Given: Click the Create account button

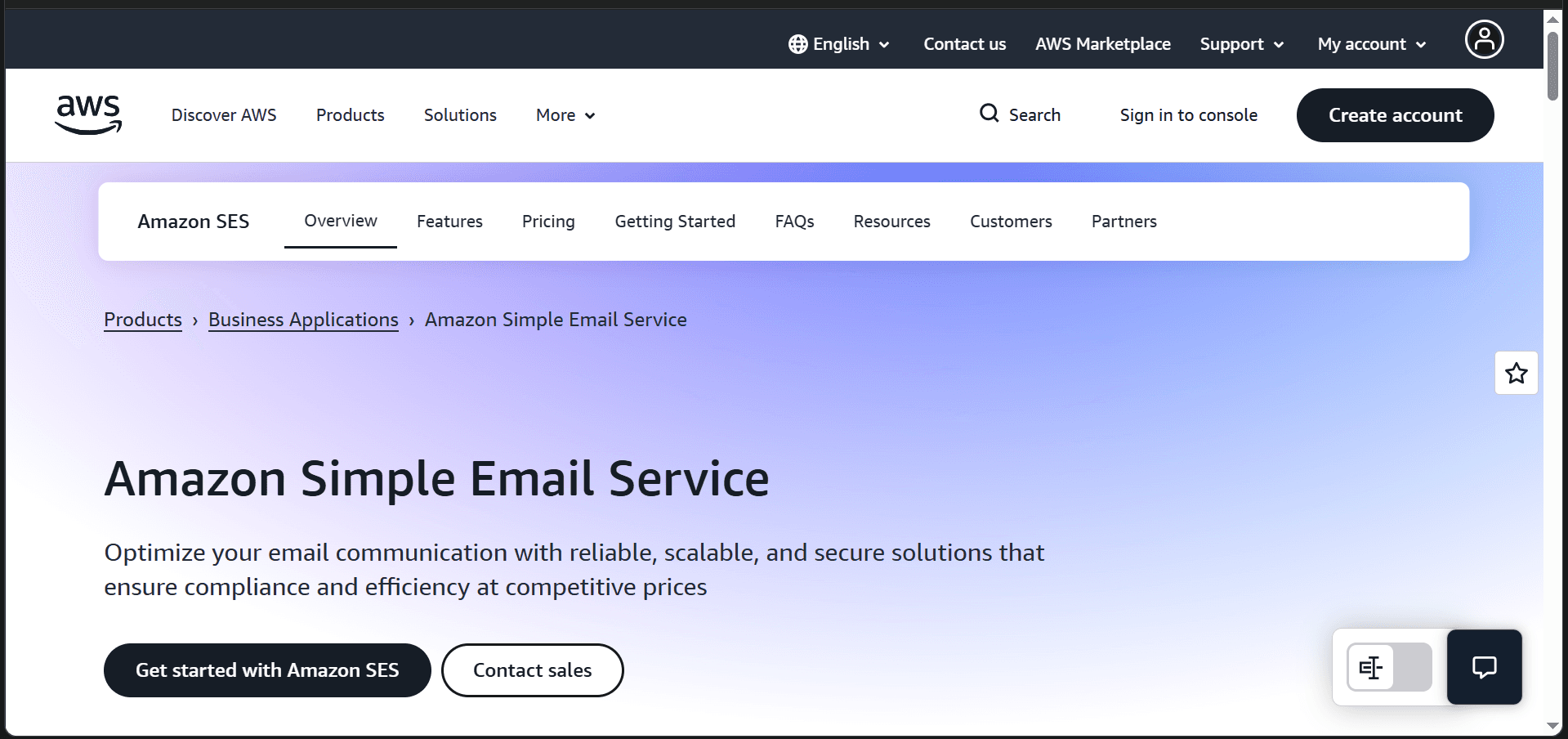Looking at the screenshot, I should [x=1395, y=115].
